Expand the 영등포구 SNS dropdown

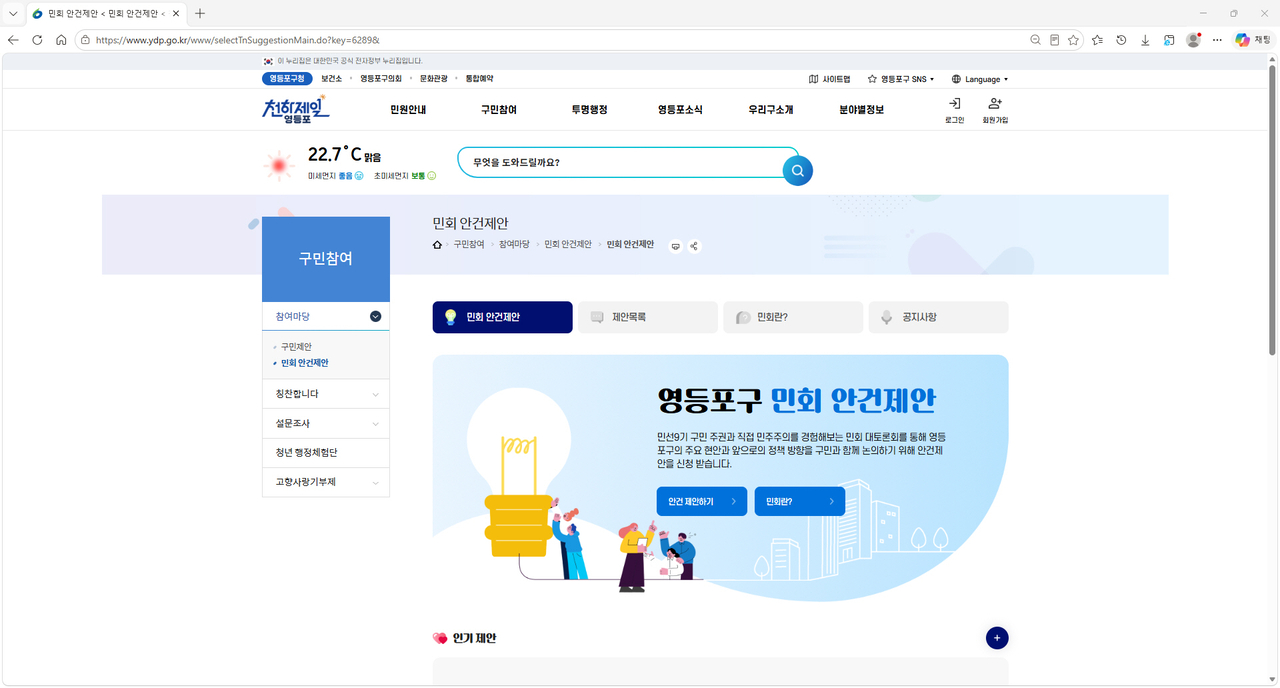(x=900, y=79)
